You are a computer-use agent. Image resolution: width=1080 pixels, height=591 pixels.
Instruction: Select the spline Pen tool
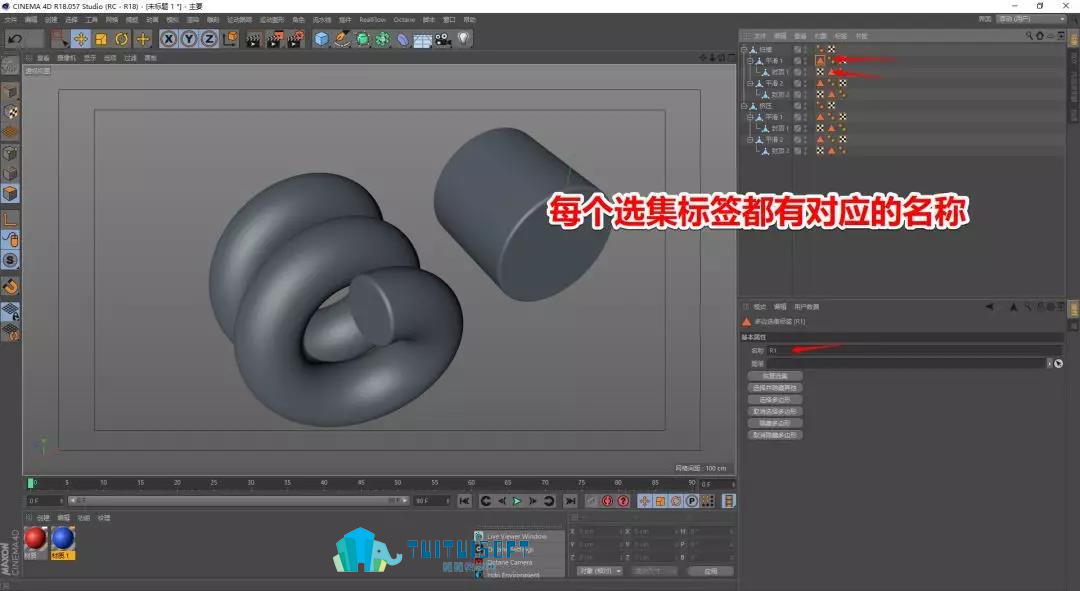(x=342, y=39)
